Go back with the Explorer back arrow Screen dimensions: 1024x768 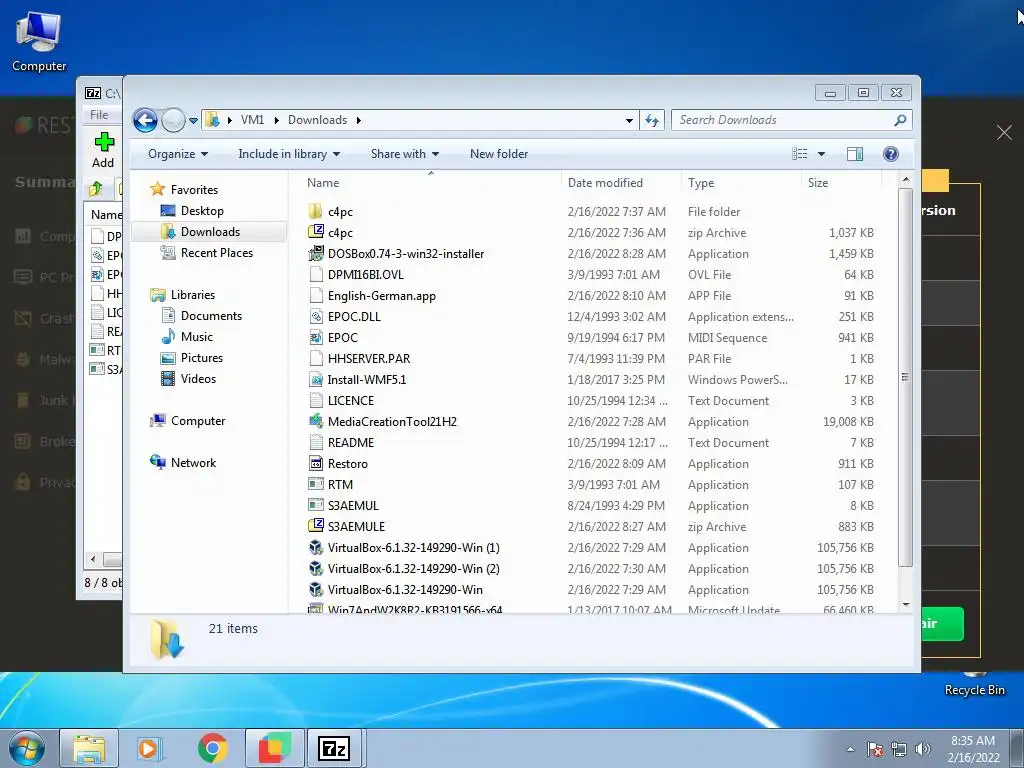[x=145, y=120]
